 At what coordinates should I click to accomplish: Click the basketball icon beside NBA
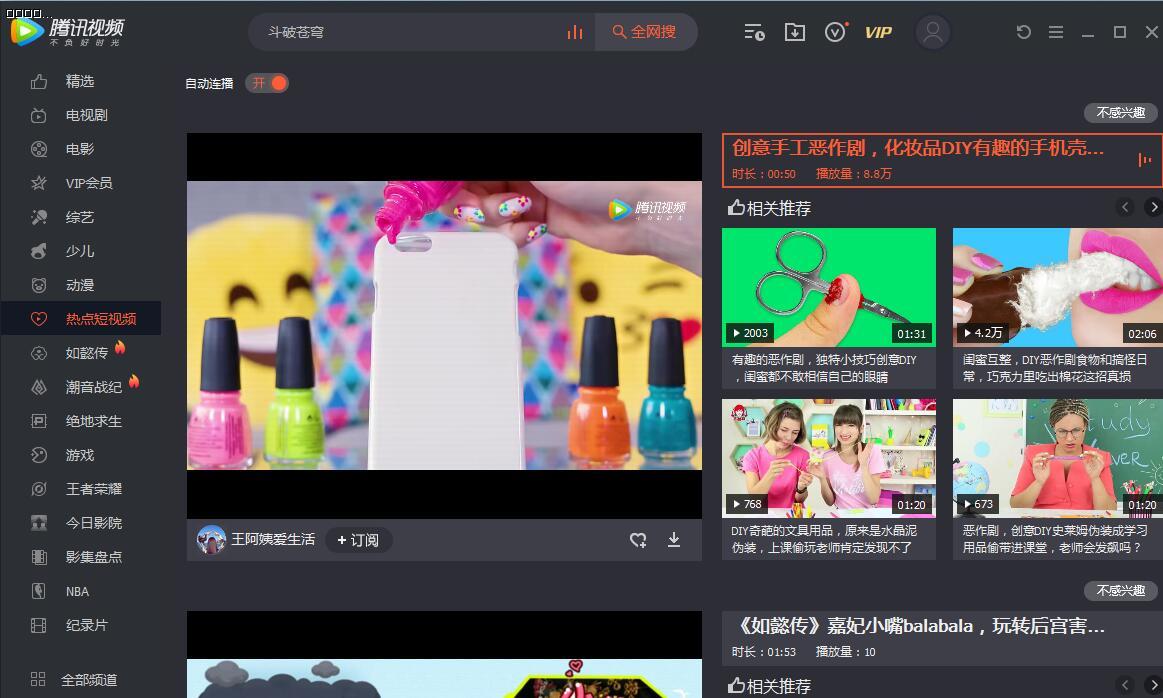39,591
